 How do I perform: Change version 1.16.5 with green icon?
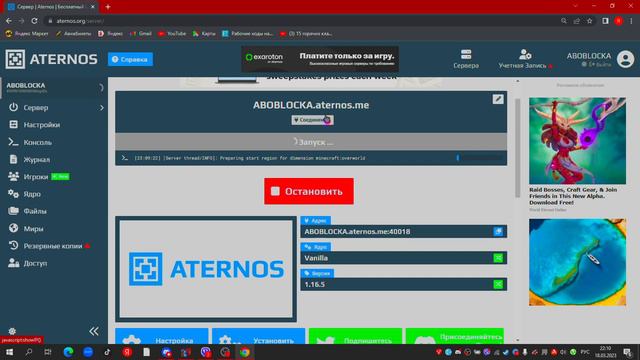tap(498, 284)
